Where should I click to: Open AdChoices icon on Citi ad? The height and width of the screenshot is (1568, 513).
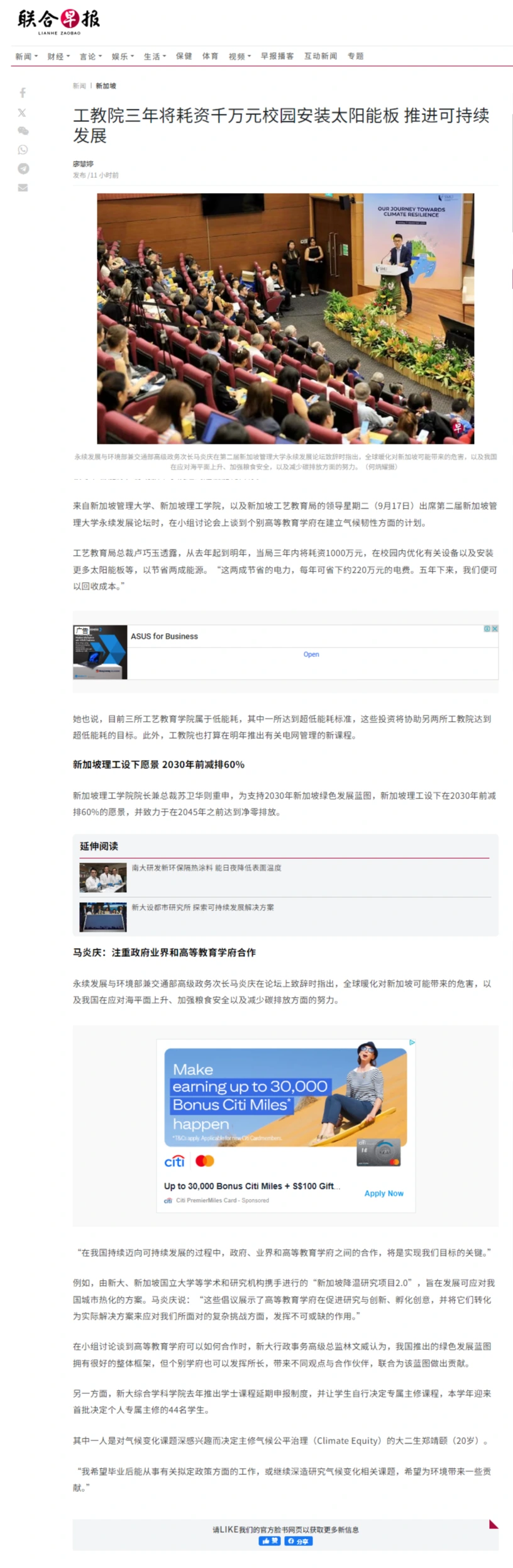tap(412, 1042)
